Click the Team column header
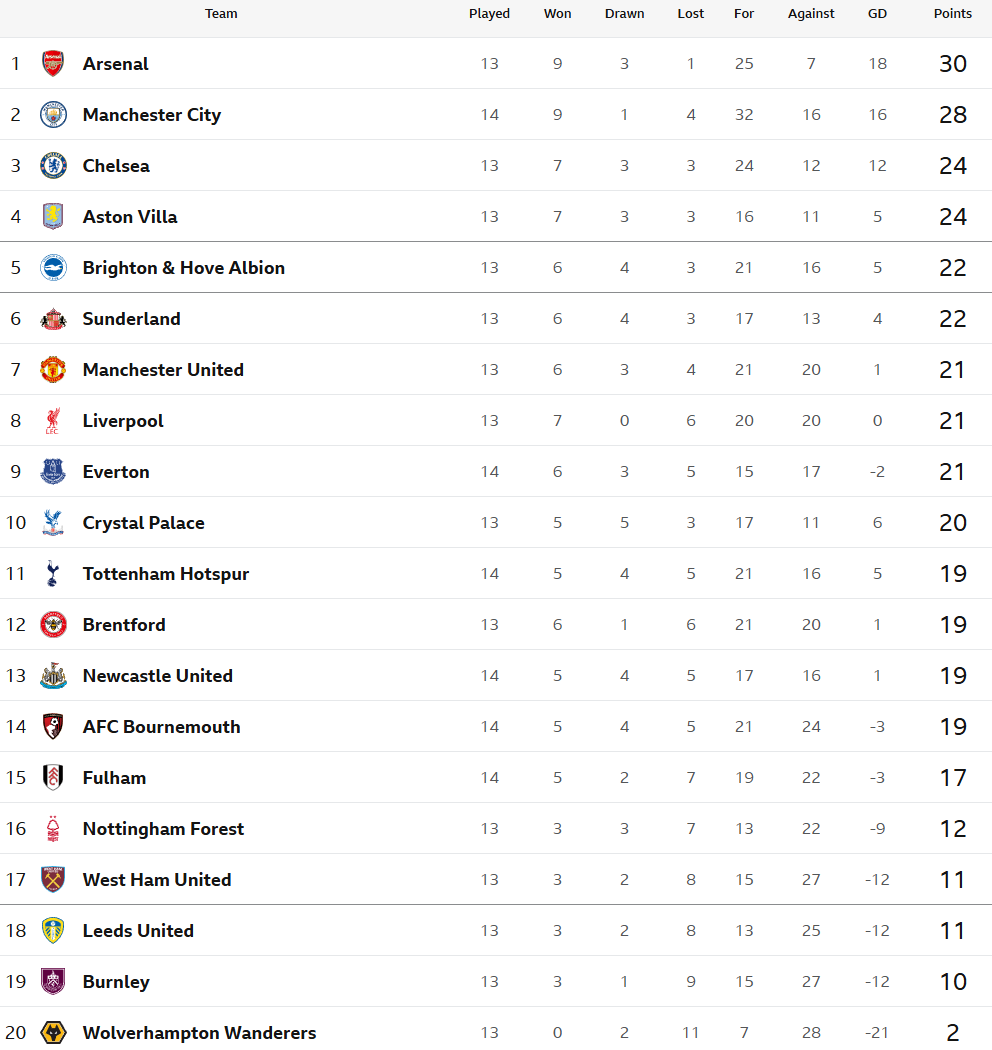 [x=221, y=14]
